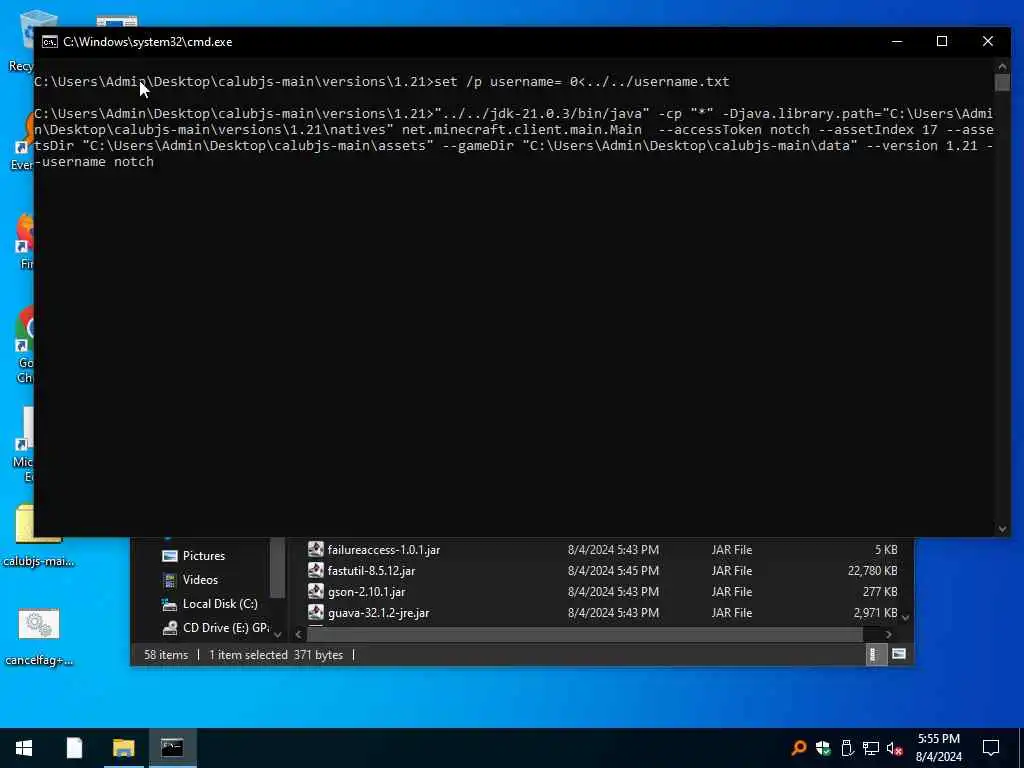
Task: Select the Command Prompt taskbar button
Action: click(x=172, y=748)
